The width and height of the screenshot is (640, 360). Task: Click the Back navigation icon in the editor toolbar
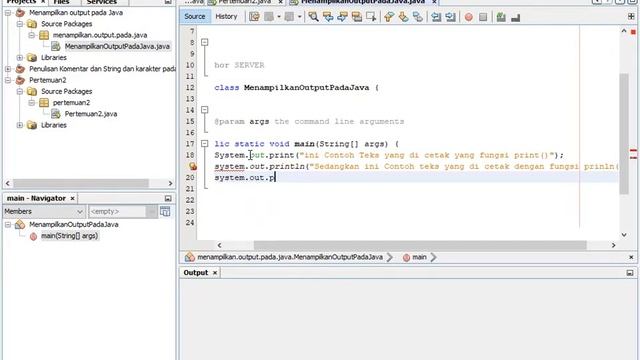(269, 17)
